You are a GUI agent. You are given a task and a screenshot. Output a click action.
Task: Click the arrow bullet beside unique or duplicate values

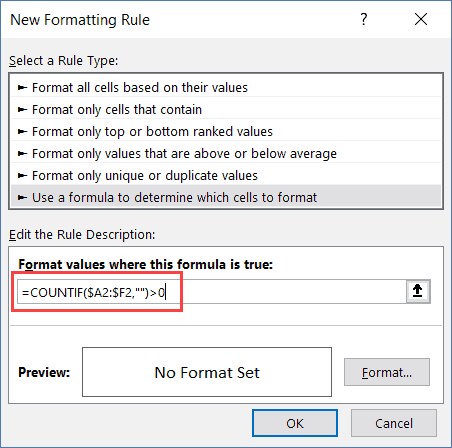click(22, 175)
